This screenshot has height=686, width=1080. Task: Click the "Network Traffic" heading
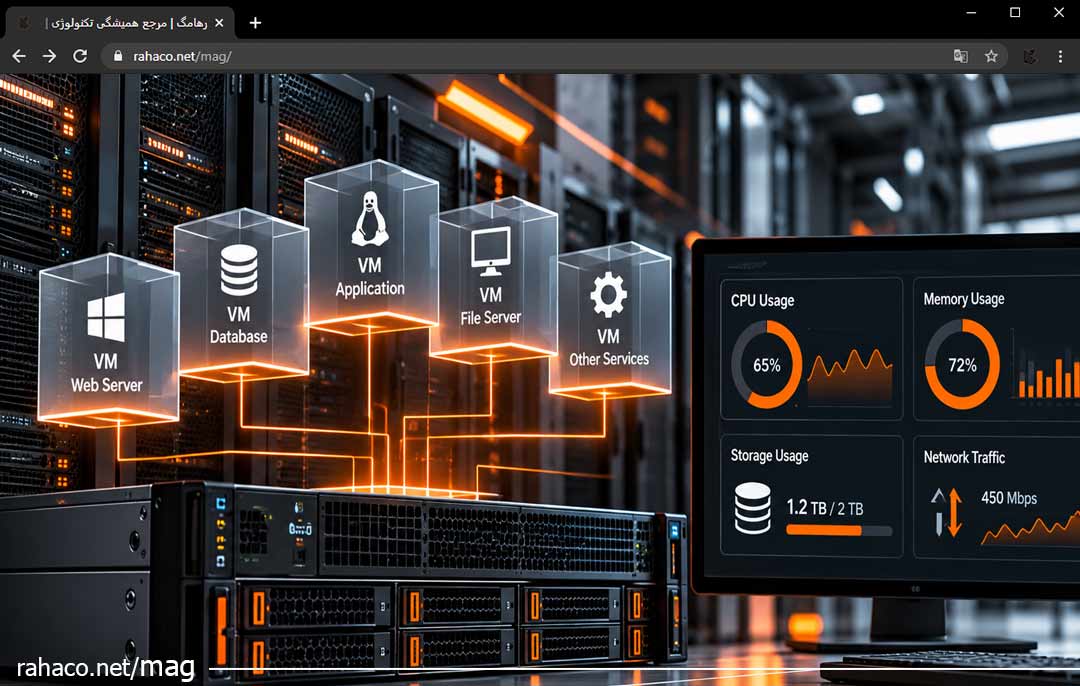click(964, 457)
